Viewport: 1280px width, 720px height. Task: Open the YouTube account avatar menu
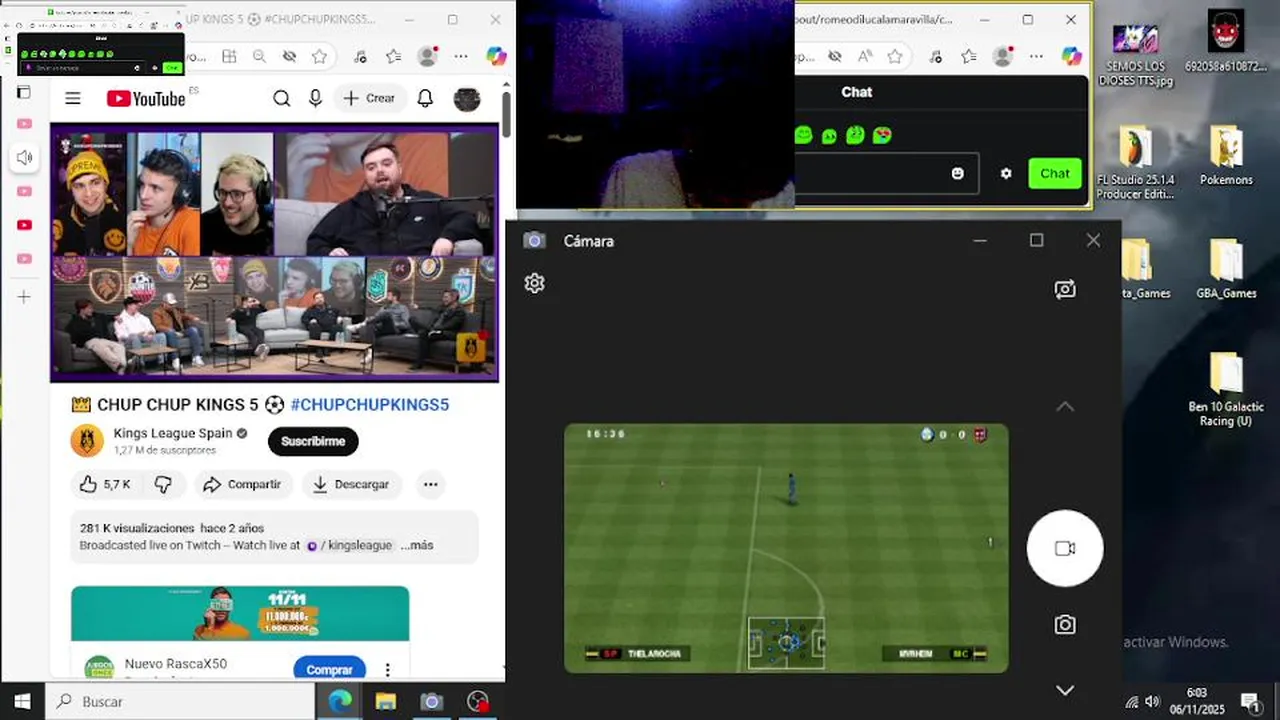[x=467, y=99]
